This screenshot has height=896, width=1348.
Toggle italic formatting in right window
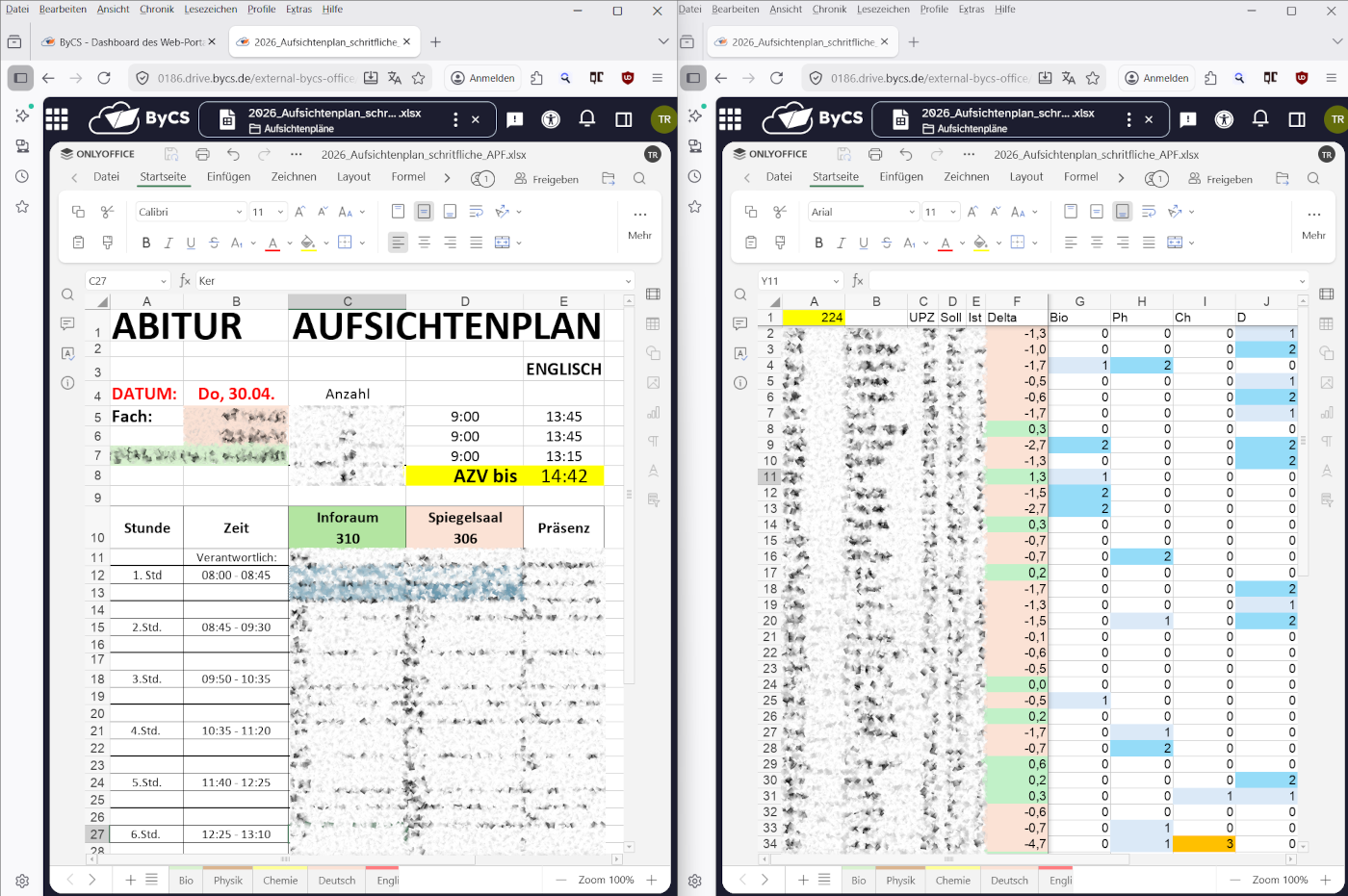pos(841,243)
